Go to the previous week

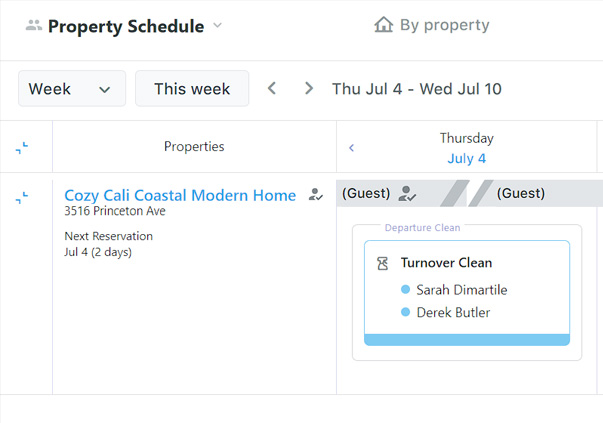point(272,89)
